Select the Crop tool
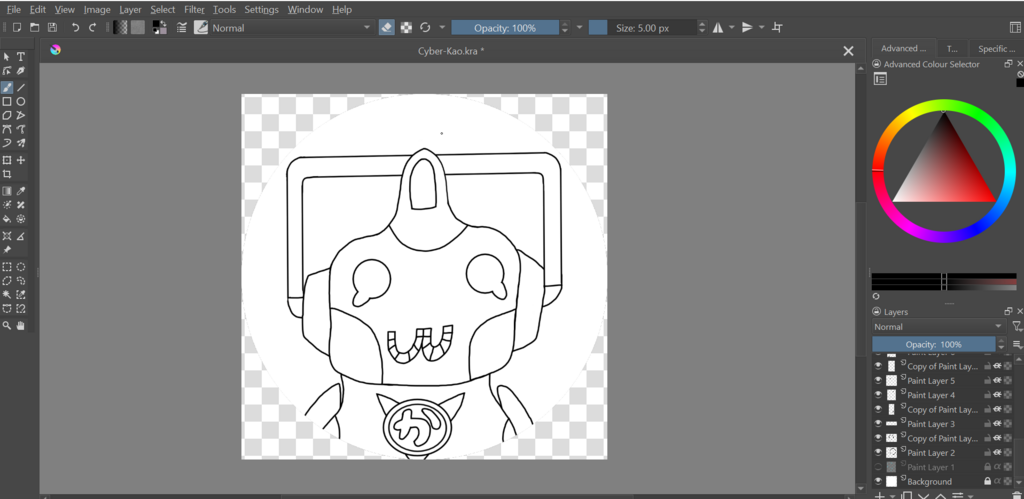 tap(7, 174)
